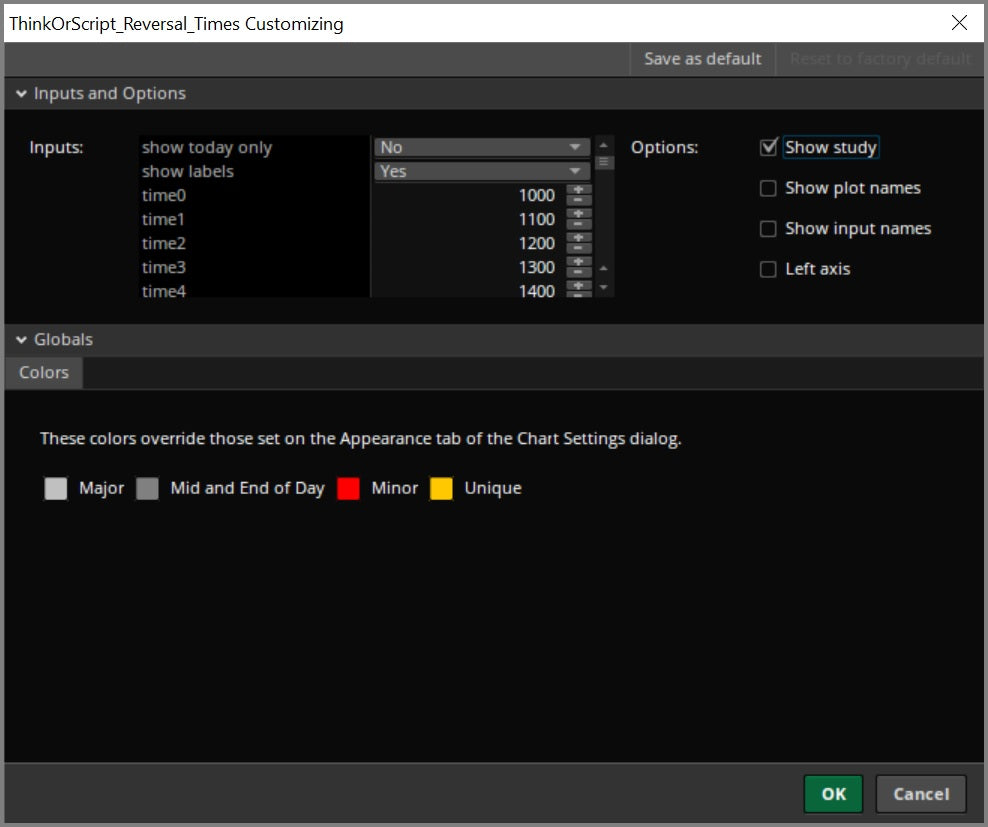Click the Cancel button
Viewport: 988px width, 827px height.
921,794
